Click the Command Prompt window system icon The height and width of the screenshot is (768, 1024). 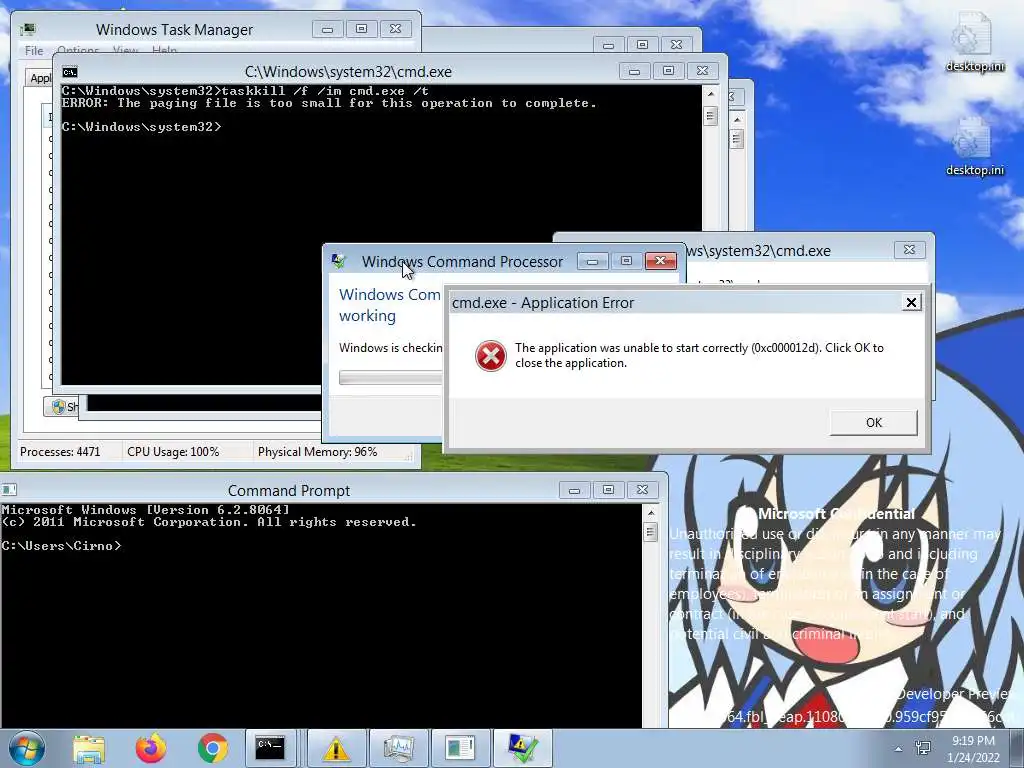tap(9, 490)
